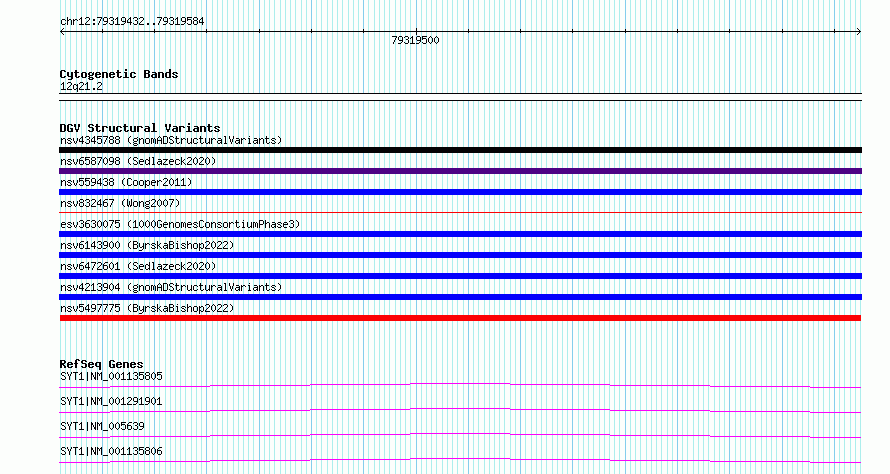Click the SYT1 NM_001135806 magenta gene line
The width and height of the screenshot is (890, 474).
460,460
